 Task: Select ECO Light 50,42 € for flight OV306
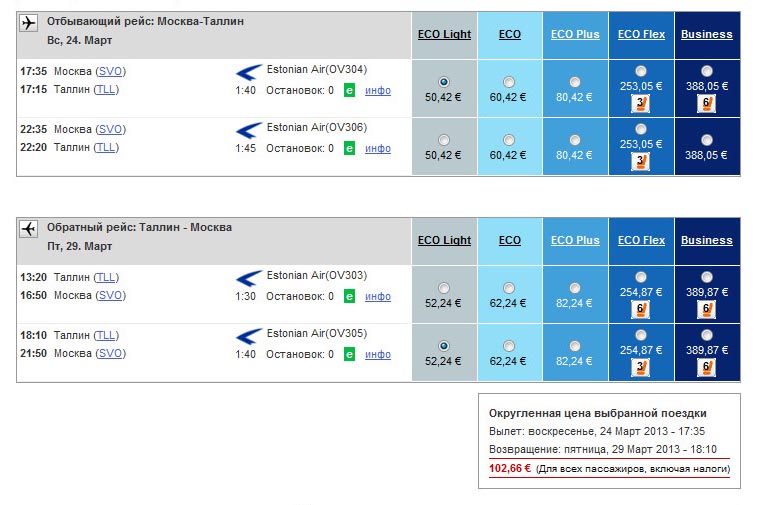444,140
